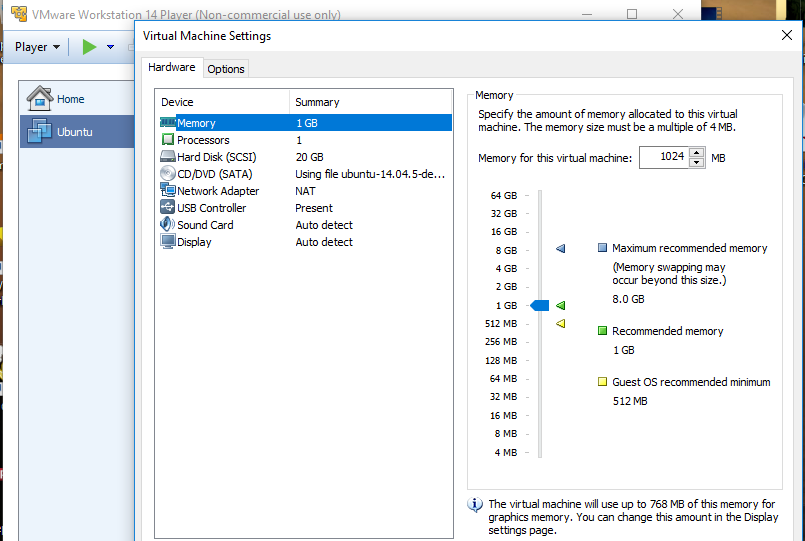Select the CD/DVD (SATA) row
Screen dimensions: 805x541
click(x=305, y=173)
